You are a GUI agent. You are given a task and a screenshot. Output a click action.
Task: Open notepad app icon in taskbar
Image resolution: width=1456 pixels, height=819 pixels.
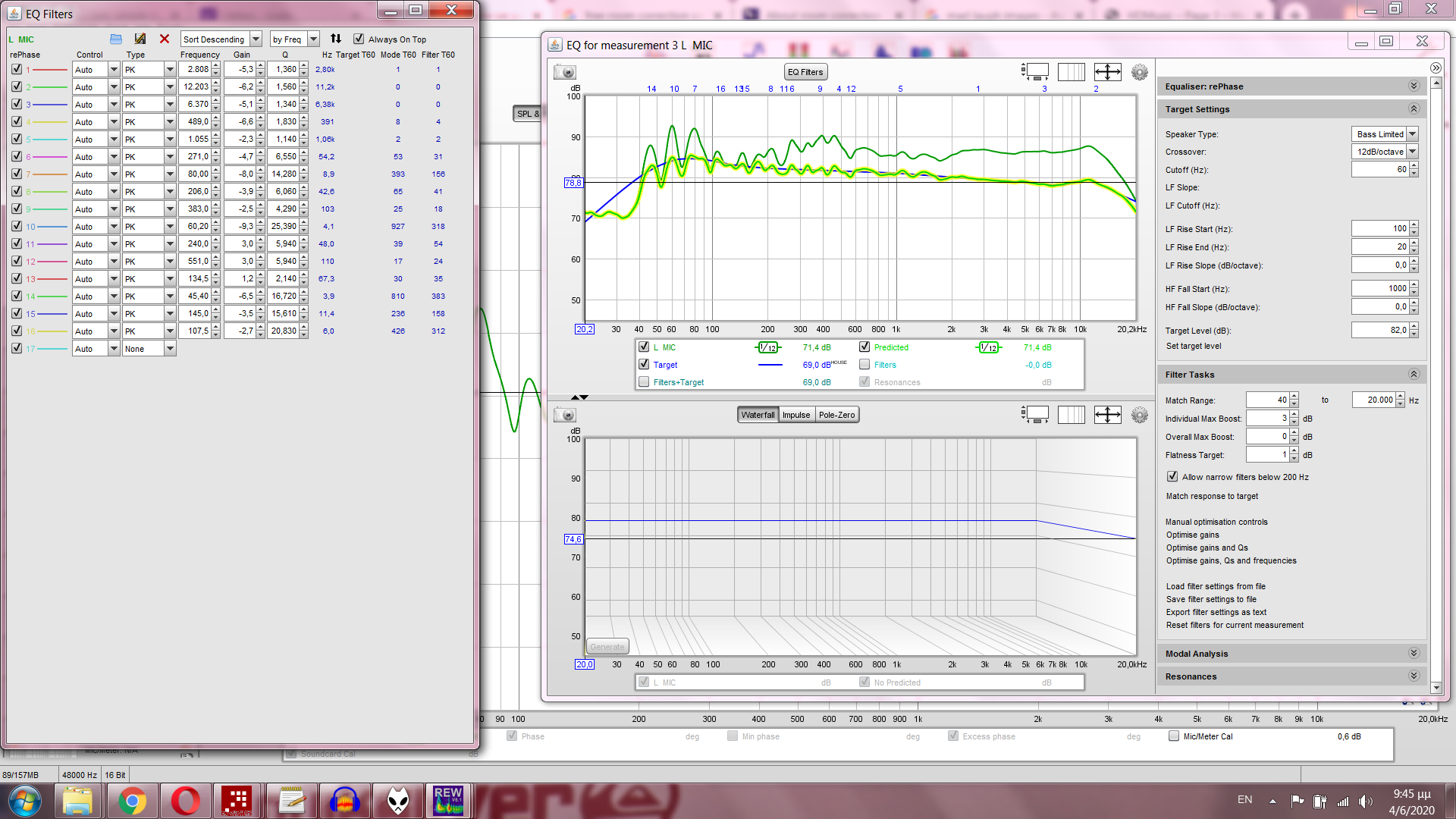tap(292, 801)
